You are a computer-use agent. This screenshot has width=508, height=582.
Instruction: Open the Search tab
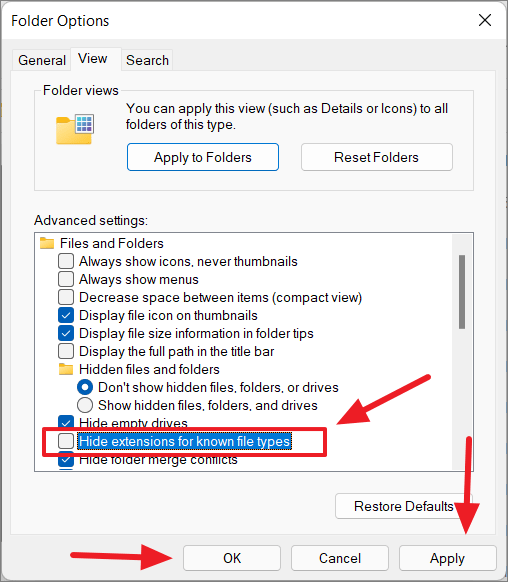(x=147, y=60)
